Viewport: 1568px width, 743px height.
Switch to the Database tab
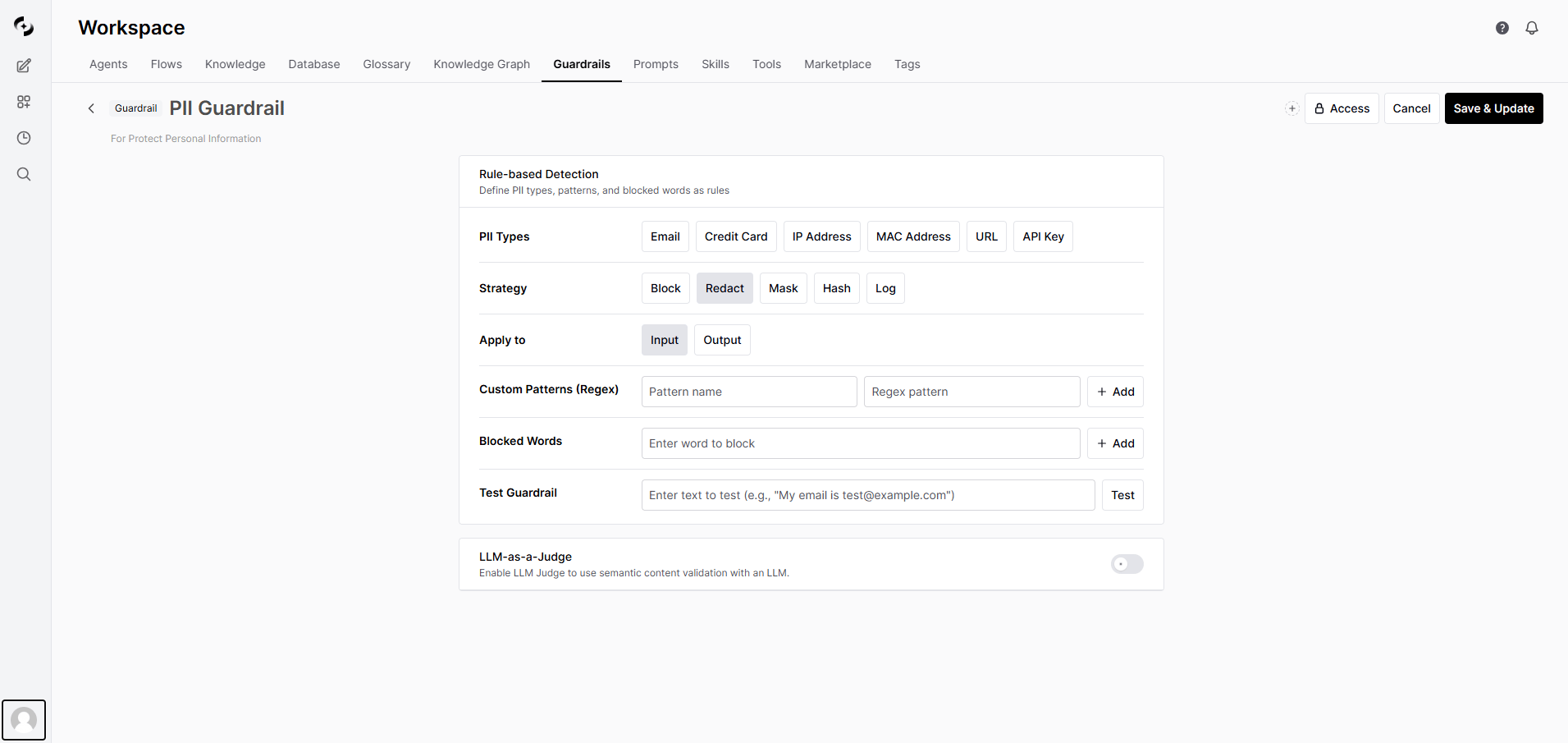tap(314, 64)
